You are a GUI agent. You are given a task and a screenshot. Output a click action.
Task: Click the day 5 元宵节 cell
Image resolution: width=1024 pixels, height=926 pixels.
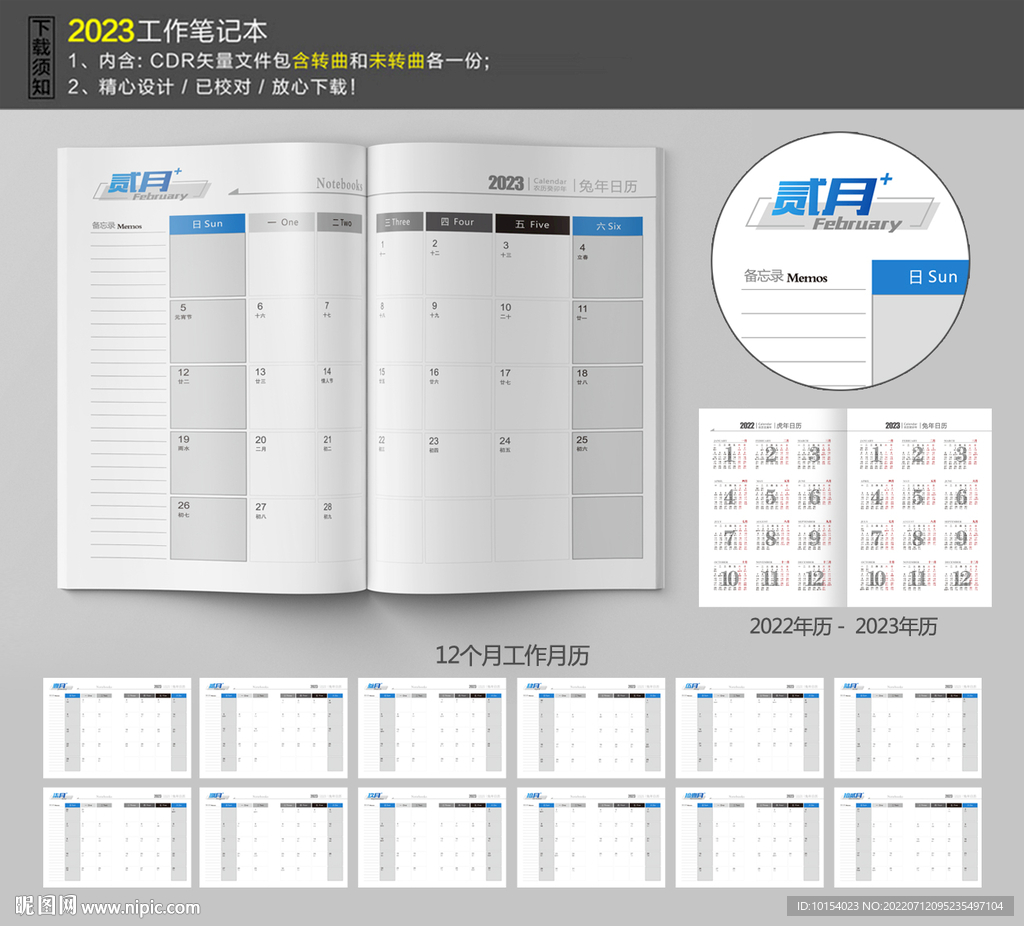[208, 331]
